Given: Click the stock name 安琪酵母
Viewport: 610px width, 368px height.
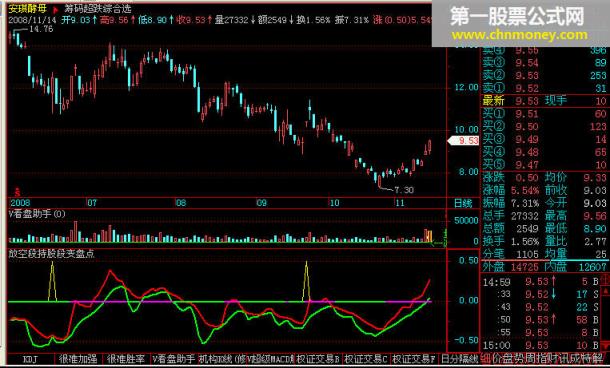Looking at the screenshot, I should coord(27,9).
